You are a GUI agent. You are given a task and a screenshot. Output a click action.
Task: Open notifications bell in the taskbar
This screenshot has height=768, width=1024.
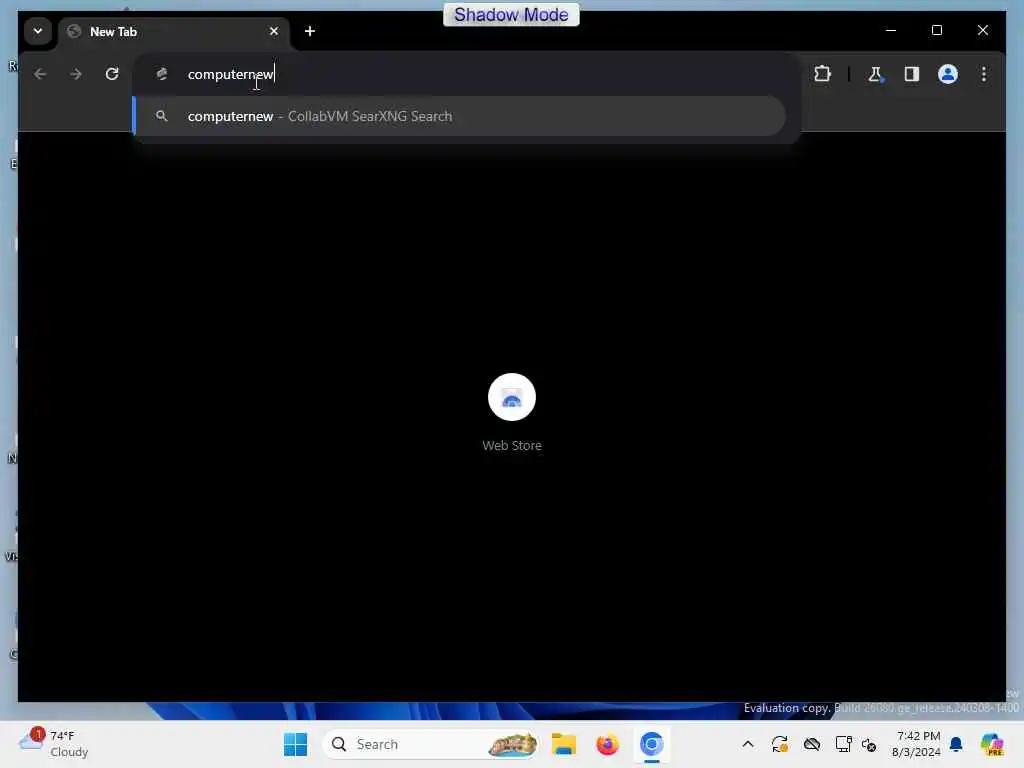point(956,744)
